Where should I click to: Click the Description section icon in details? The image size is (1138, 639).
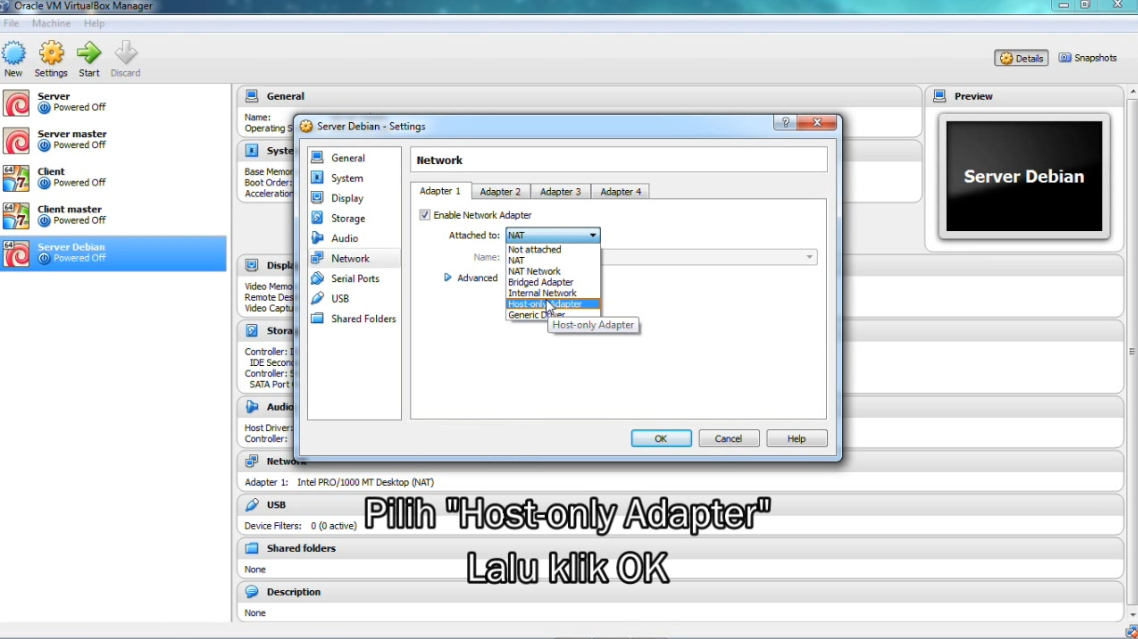point(252,592)
